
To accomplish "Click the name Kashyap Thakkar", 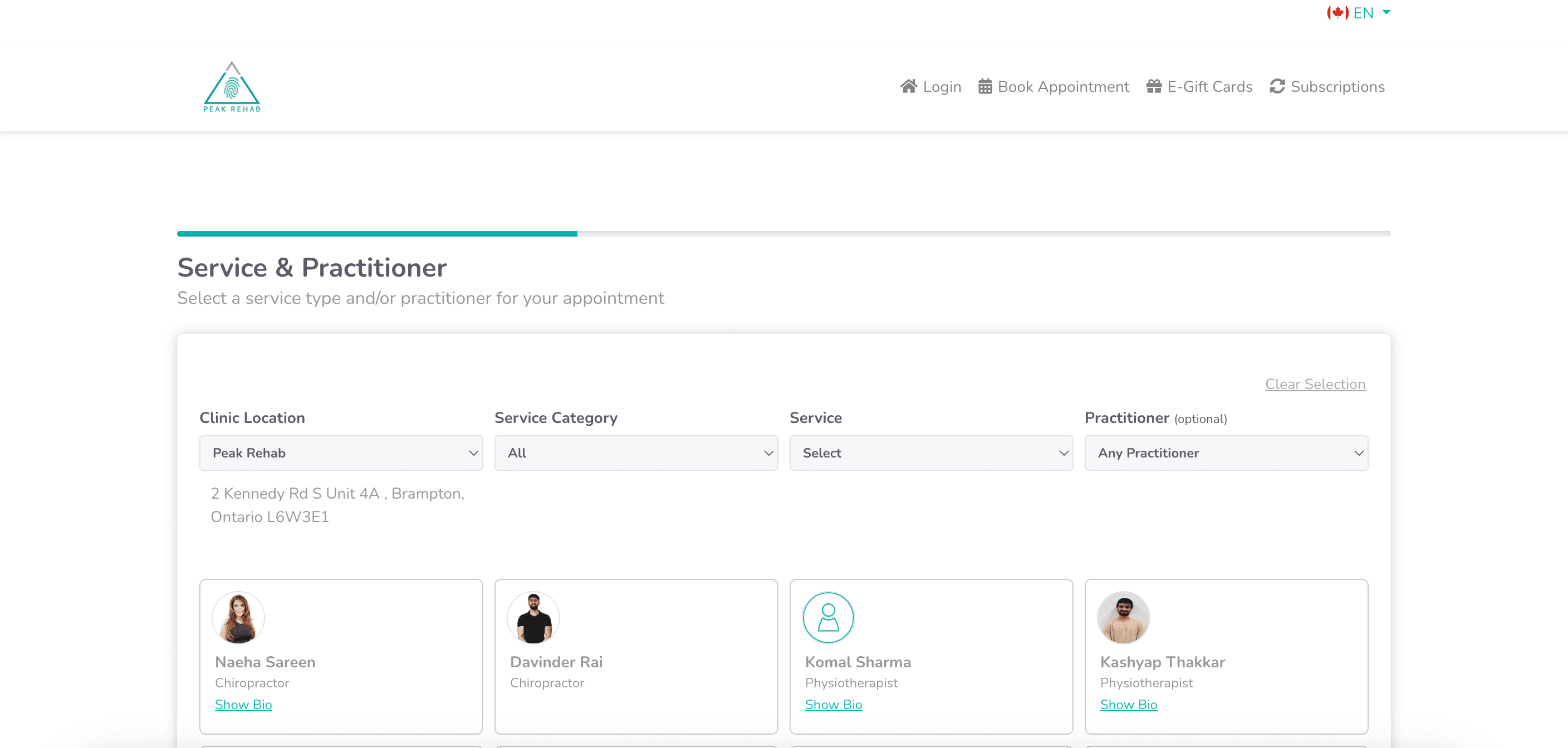I will coord(1162,662).
